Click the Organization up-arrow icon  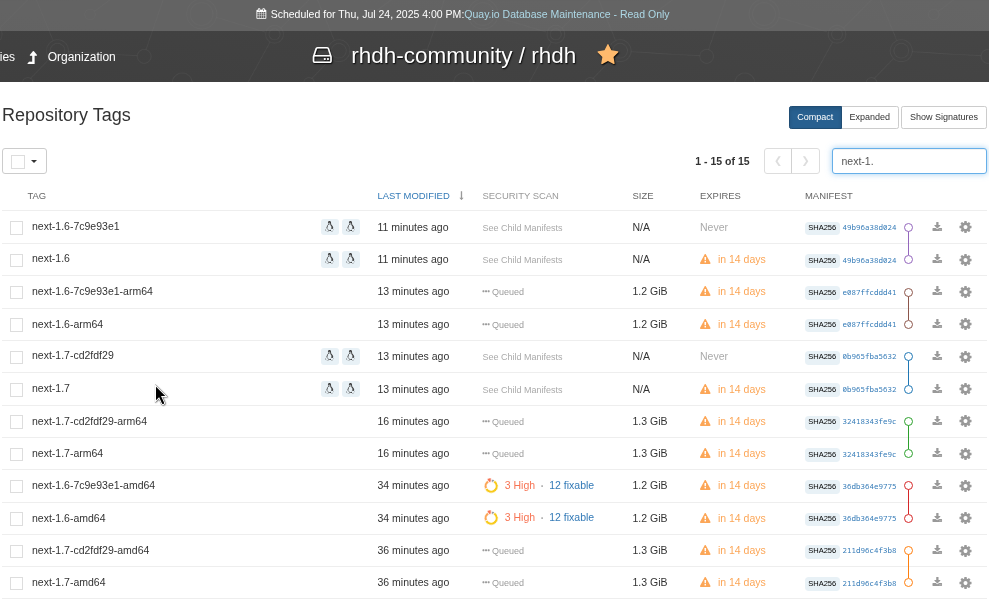tap(33, 57)
